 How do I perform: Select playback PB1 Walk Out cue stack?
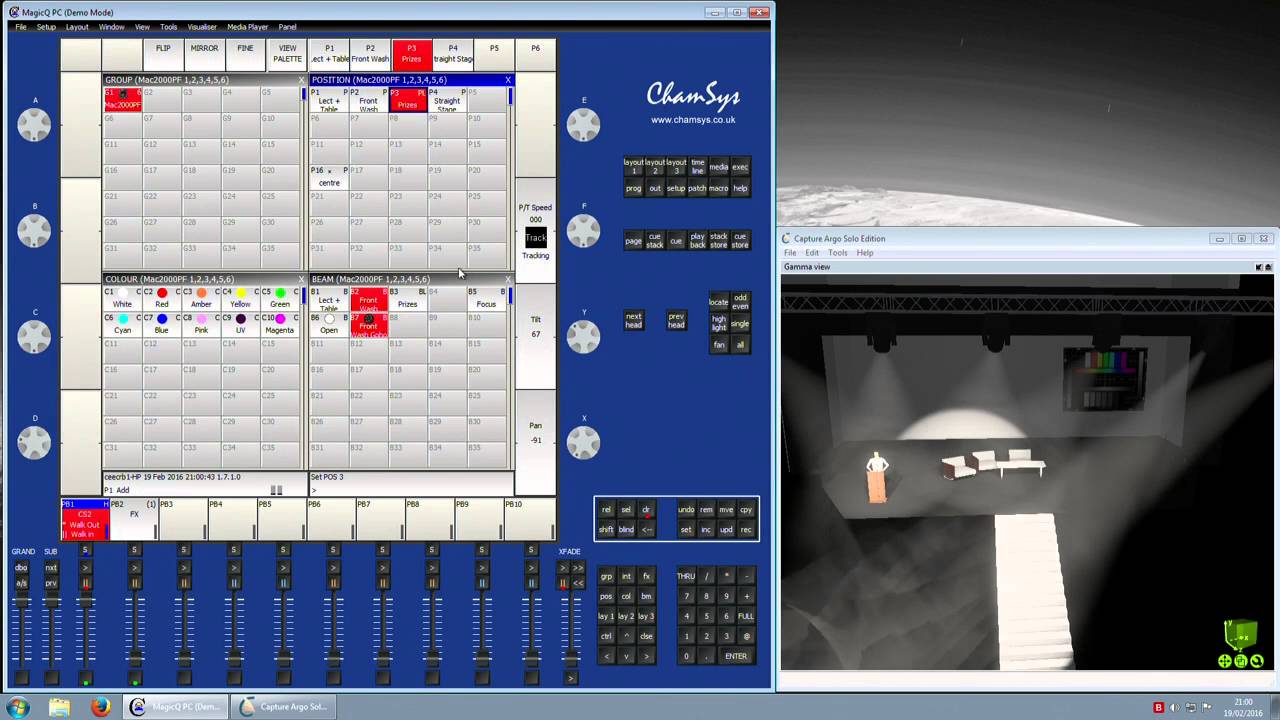(85, 519)
